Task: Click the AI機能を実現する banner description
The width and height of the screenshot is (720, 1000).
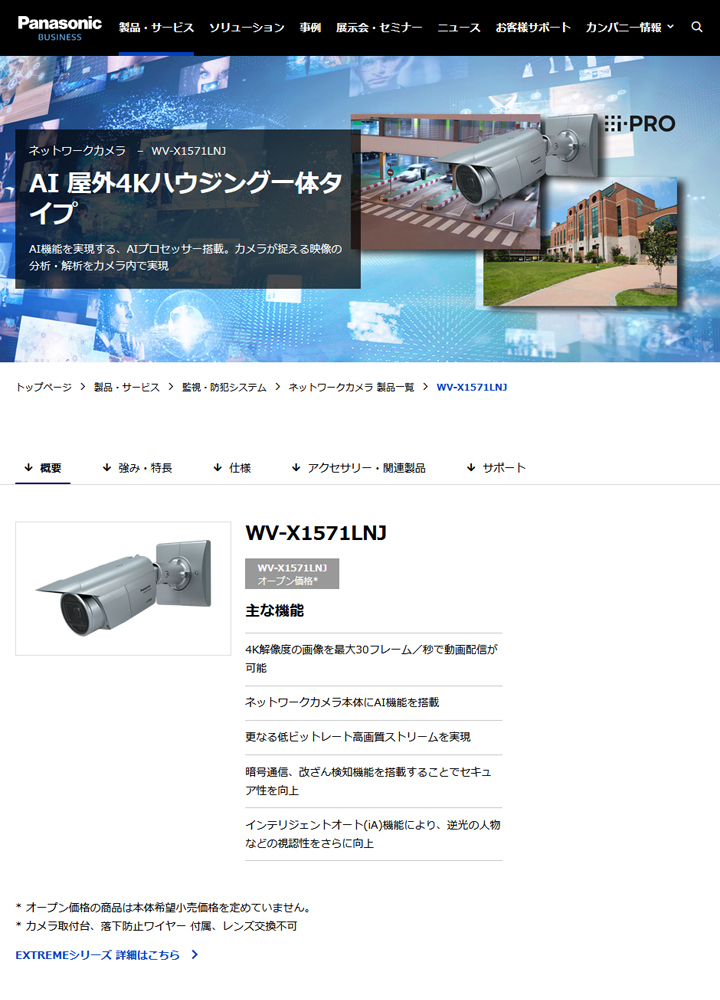Action: coord(186,257)
